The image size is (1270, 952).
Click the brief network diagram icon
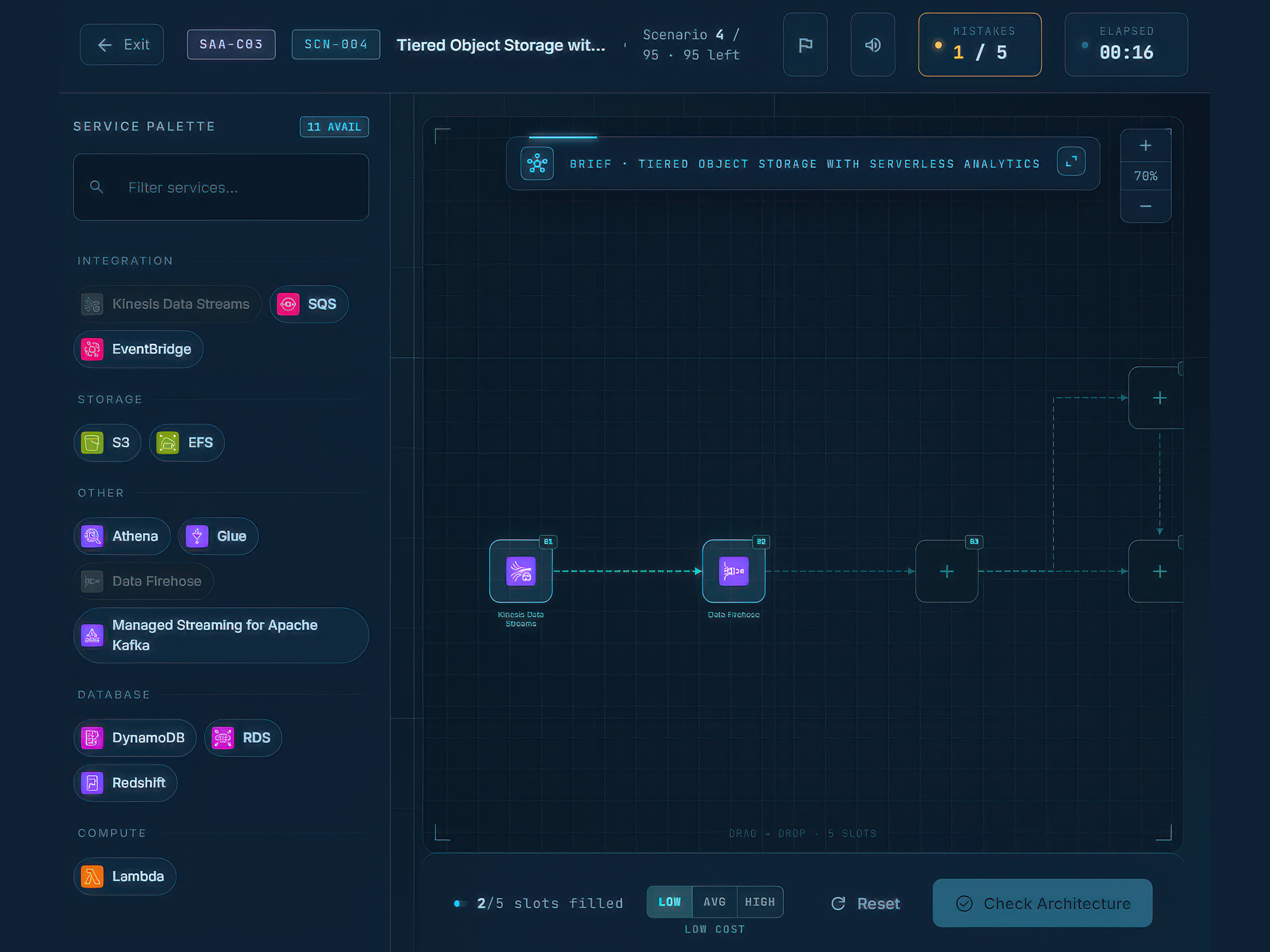(x=537, y=164)
